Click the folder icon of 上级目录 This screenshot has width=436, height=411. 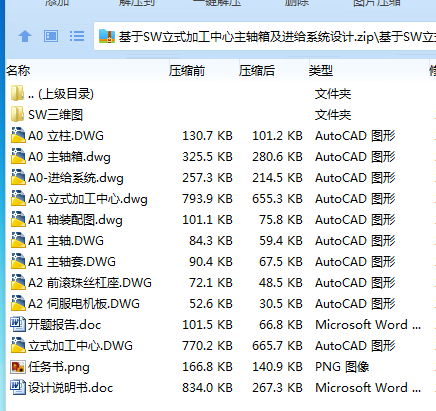(x=17, y=93)
